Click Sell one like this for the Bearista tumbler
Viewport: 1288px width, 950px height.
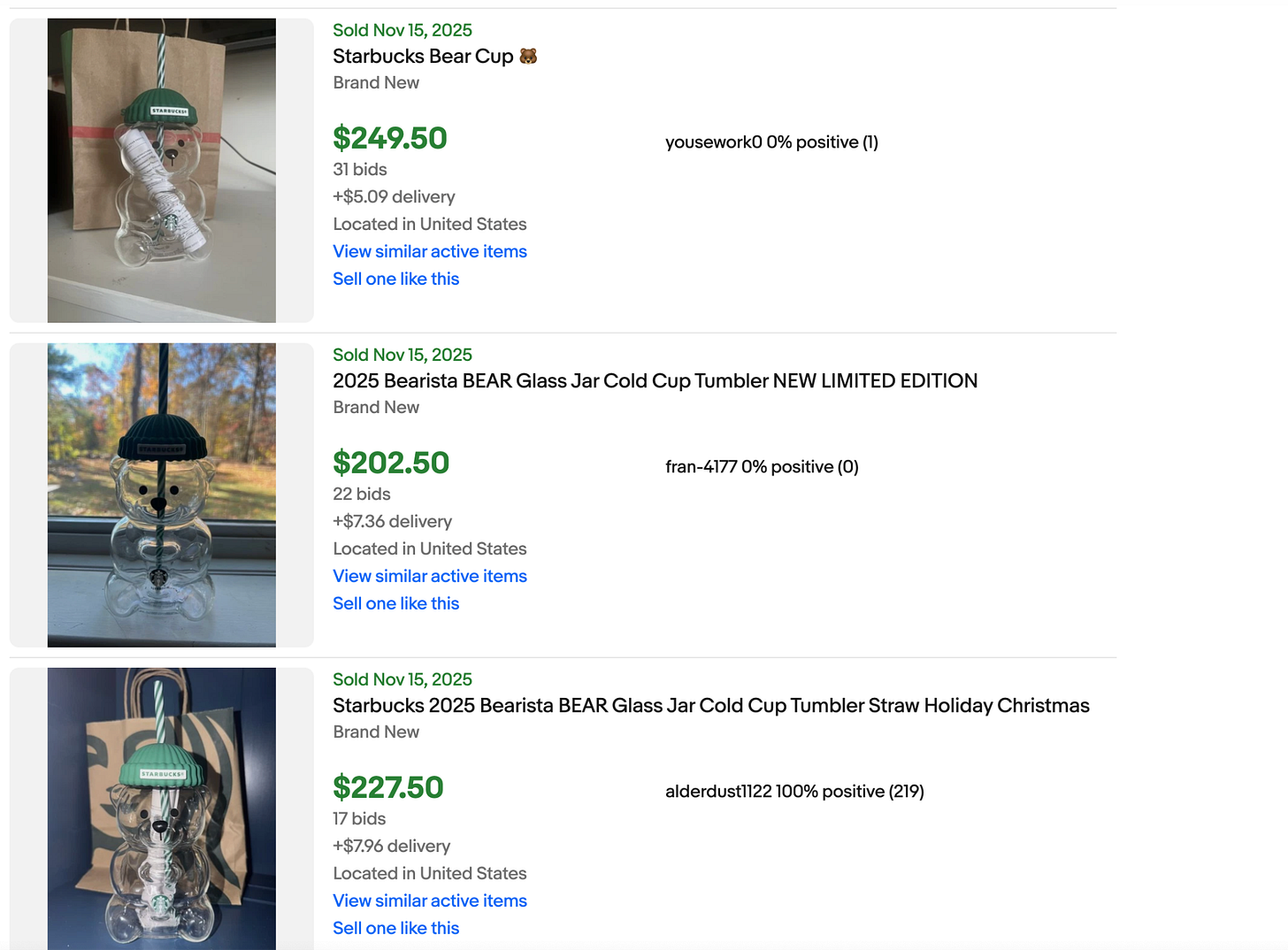(x=395, y=603)
